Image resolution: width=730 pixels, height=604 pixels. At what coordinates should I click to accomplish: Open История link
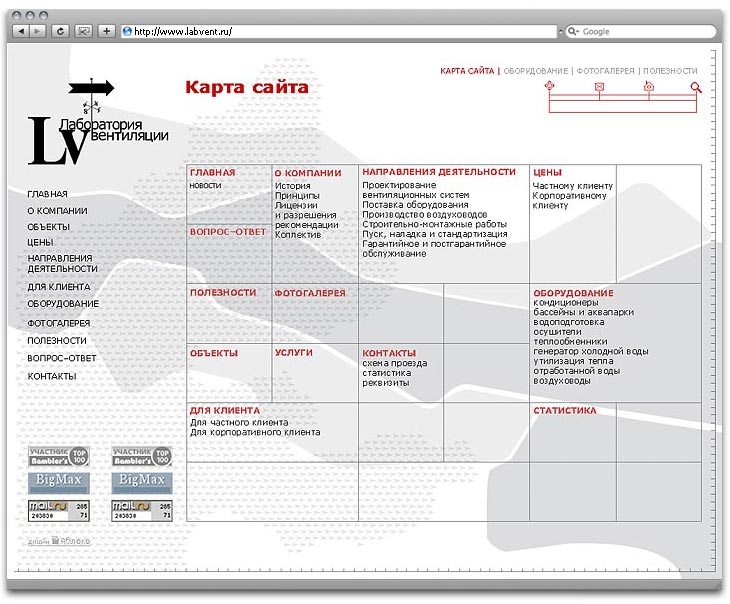(x=292, y=185)
